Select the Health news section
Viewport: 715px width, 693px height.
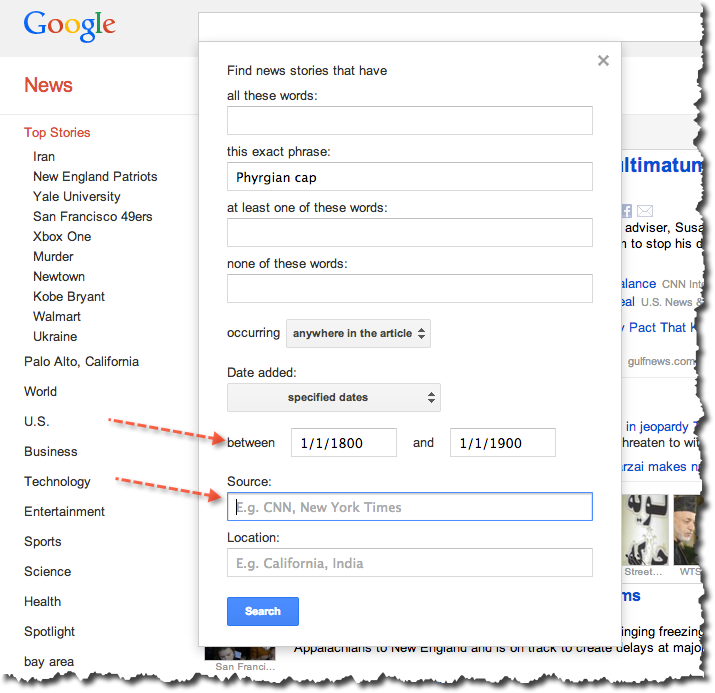coord(42,602)
